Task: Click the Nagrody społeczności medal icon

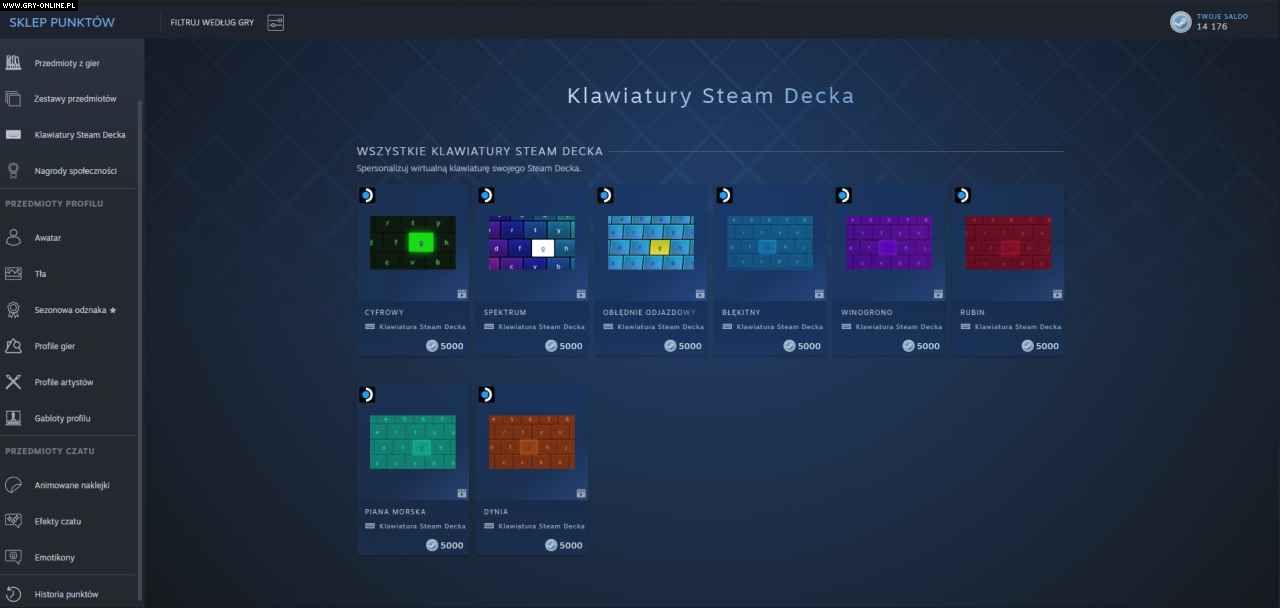Action: 13,171
